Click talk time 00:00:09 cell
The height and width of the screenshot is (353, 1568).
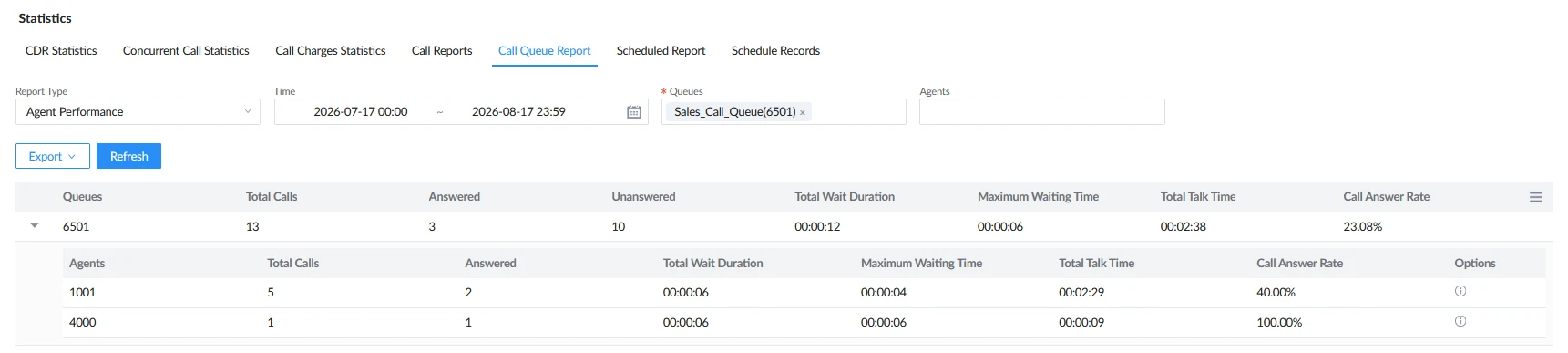tap(1081, 323)
